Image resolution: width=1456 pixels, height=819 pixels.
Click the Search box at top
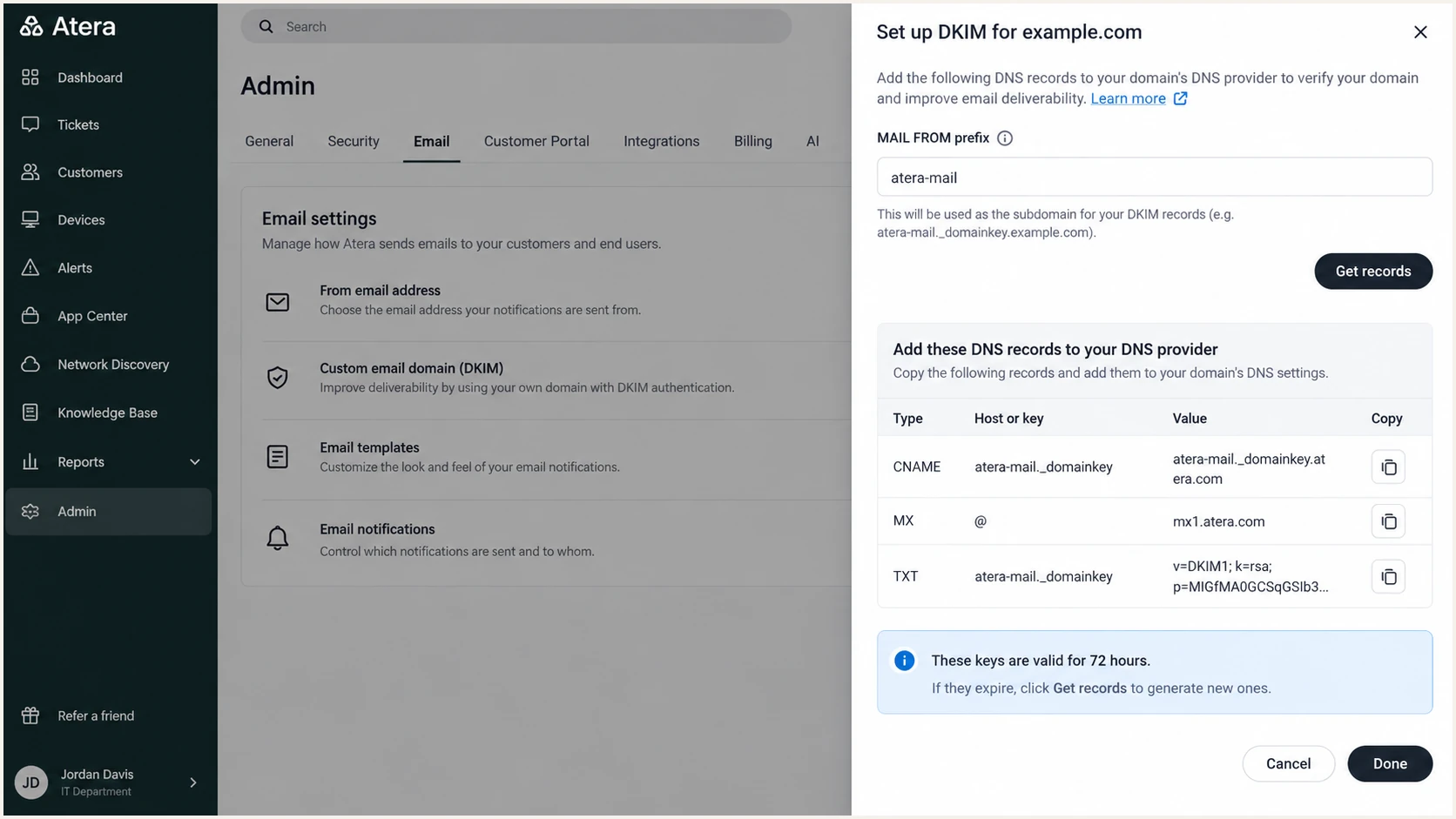coord(516,27)
